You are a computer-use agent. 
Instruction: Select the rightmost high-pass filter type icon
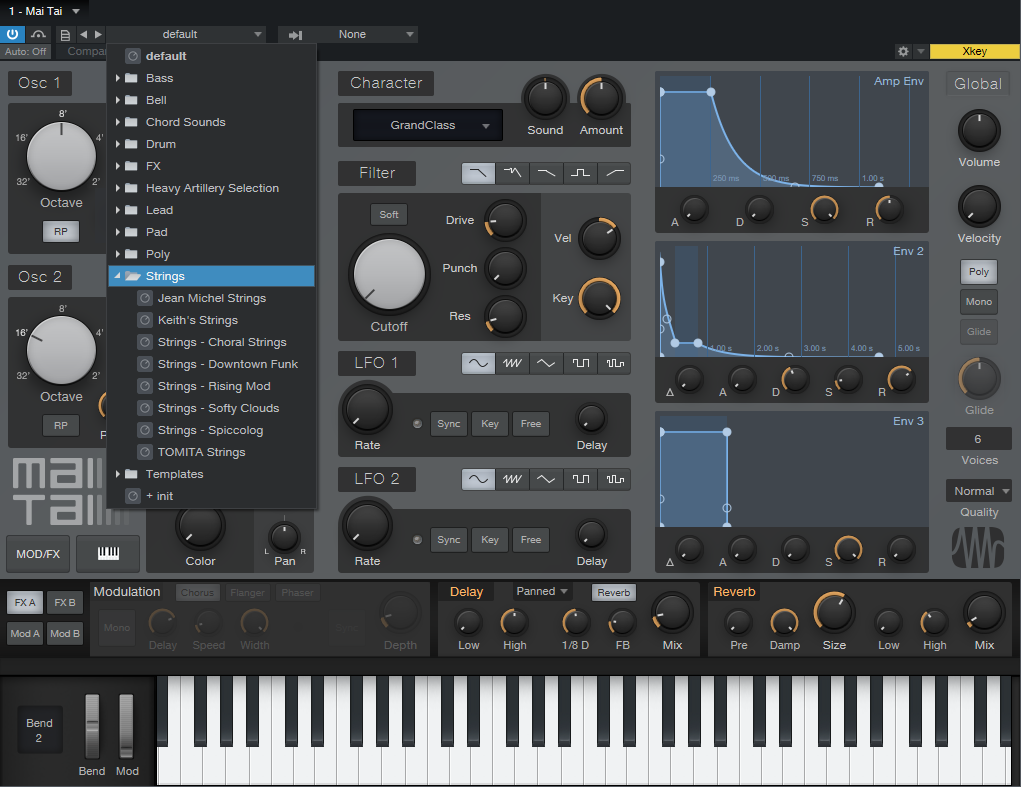(x=614, y=173)
